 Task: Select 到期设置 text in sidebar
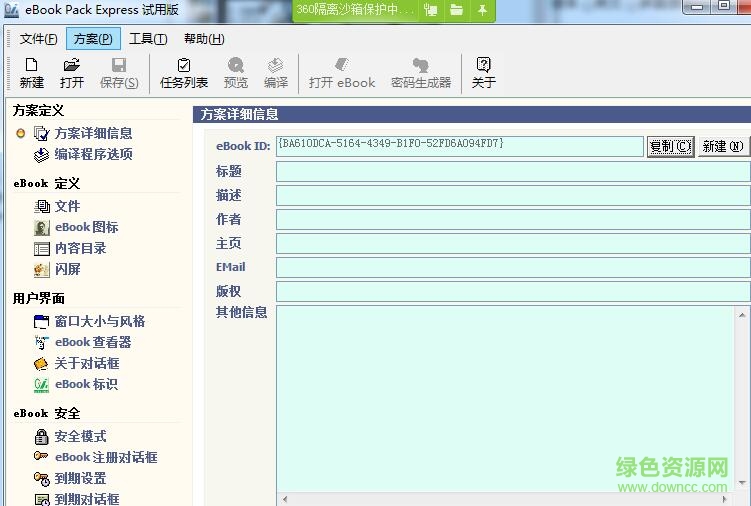80,478
